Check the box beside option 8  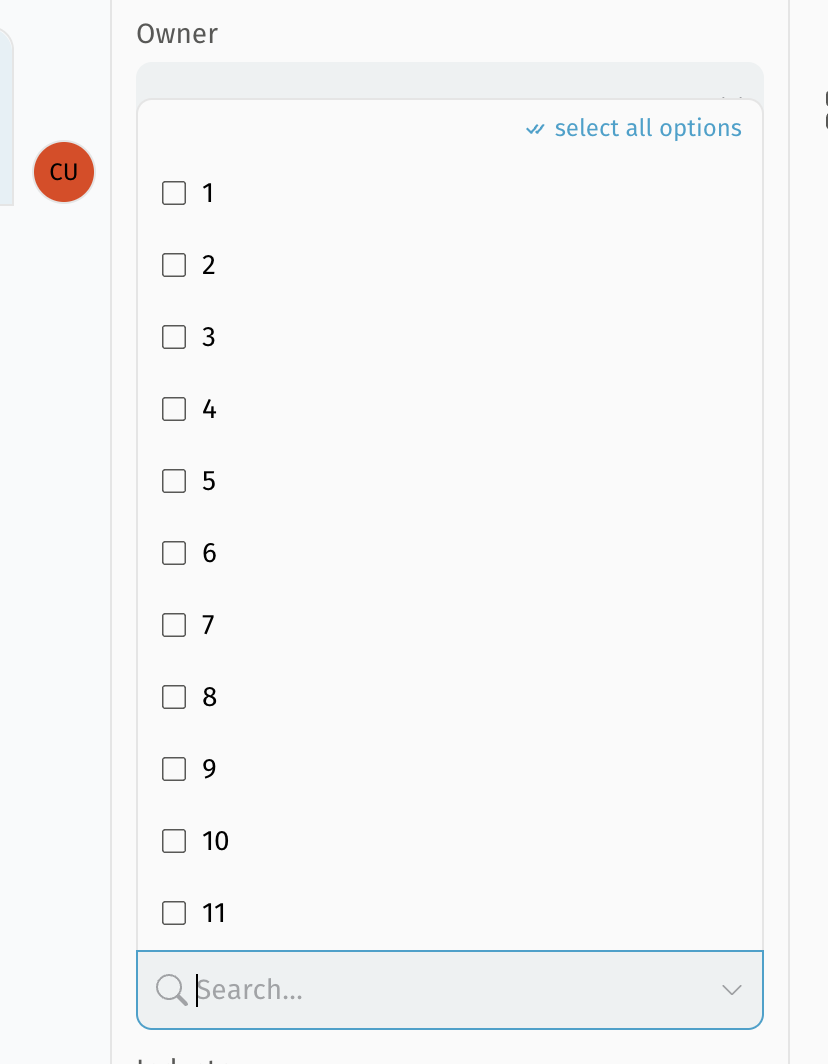pyautogui.click(x=174, y=697)
